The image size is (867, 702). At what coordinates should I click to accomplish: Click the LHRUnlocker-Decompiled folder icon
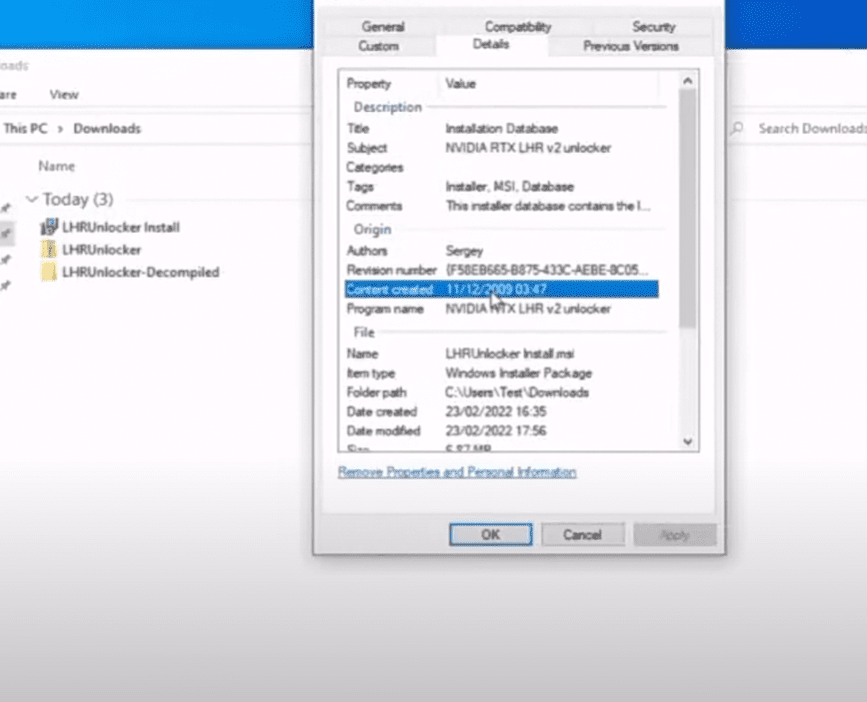coord(49,272)
